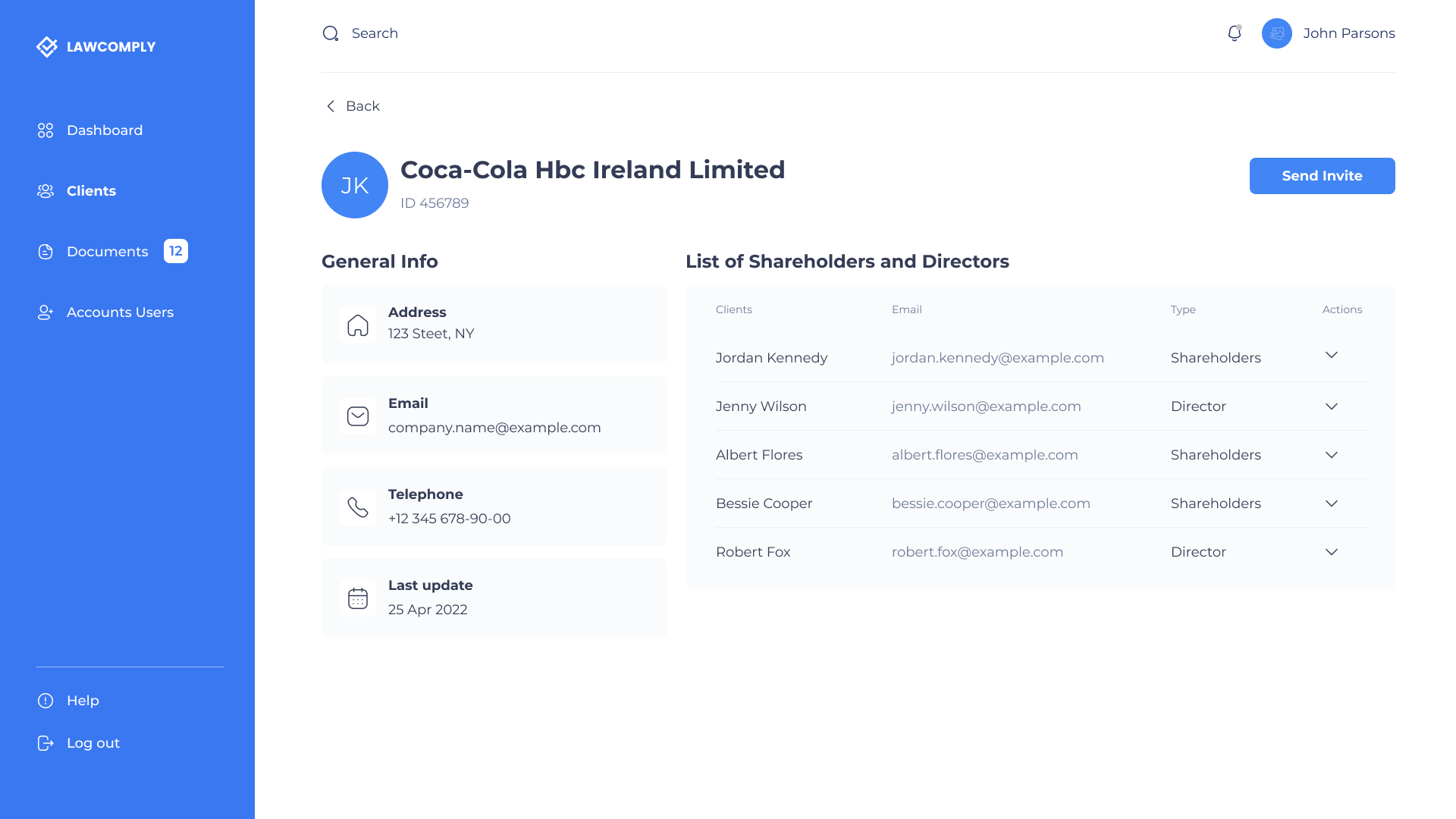Expand actions for Jordan Kennedy
This screenshot has width=1456, height=819.
(1332, 355)
